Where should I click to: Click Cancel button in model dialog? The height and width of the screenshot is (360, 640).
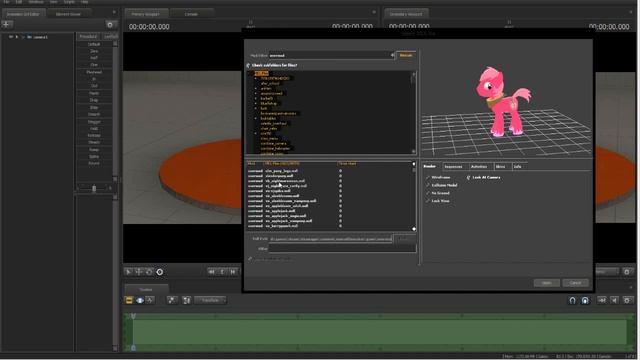pyautogui.click(x=576, y=283)
